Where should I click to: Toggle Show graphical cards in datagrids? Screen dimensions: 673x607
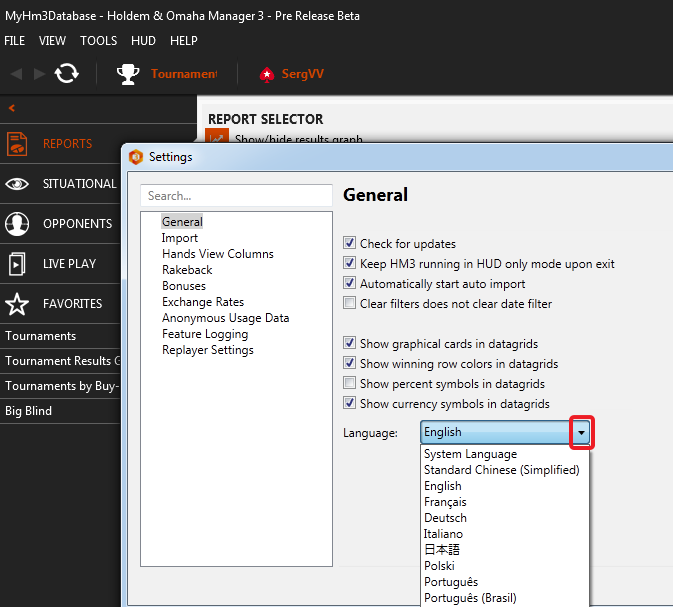tap(349, 343)
